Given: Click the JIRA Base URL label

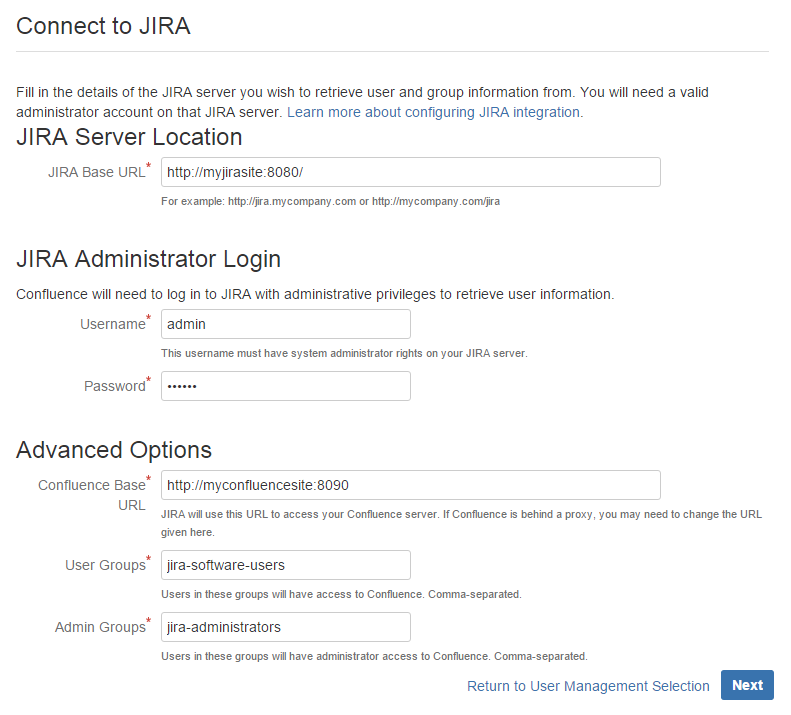Looking at the screenshot, I should point(96,172).
